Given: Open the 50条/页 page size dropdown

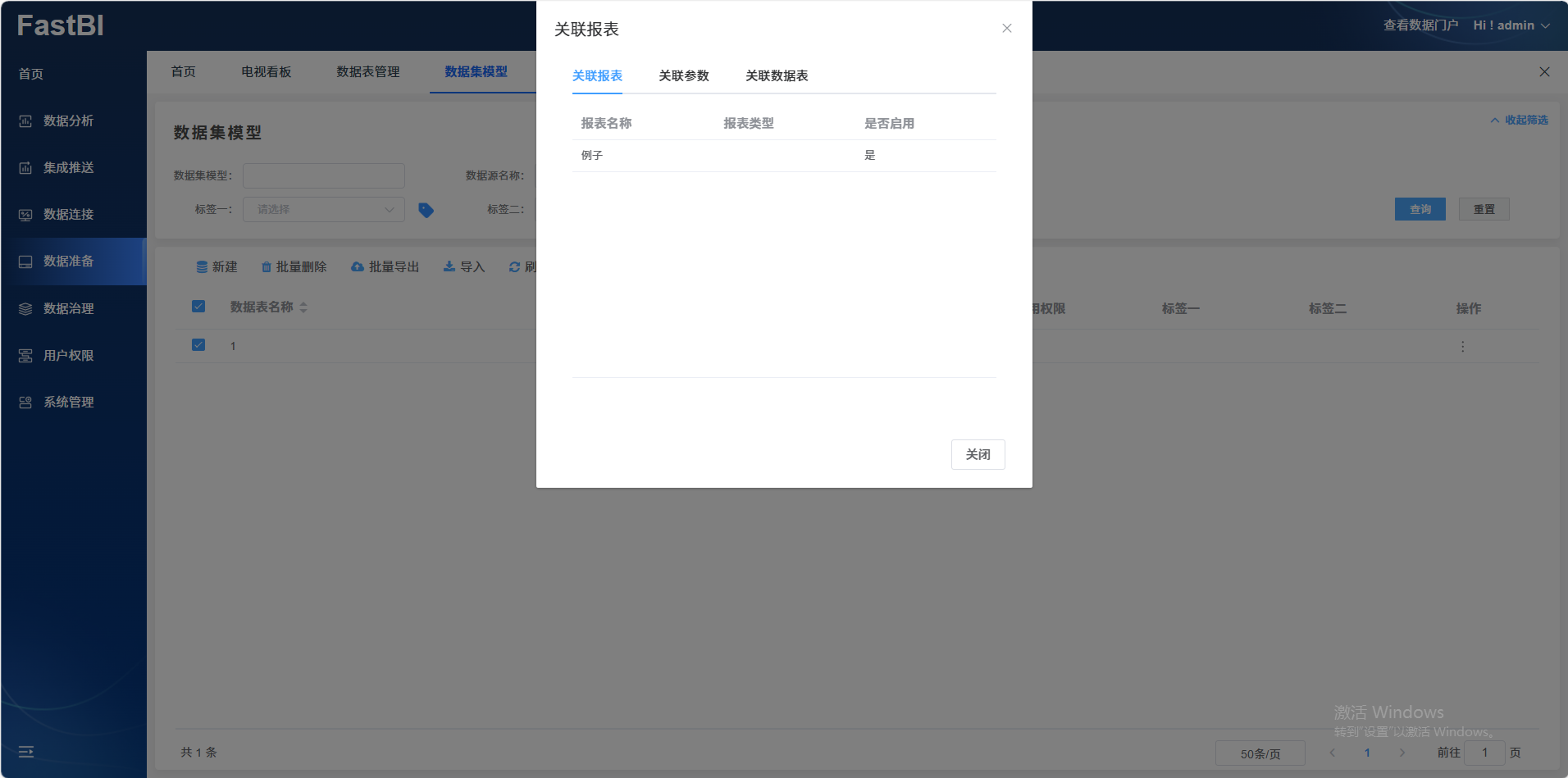Looking at the screenshot, I should click(x=1260, y=753).
